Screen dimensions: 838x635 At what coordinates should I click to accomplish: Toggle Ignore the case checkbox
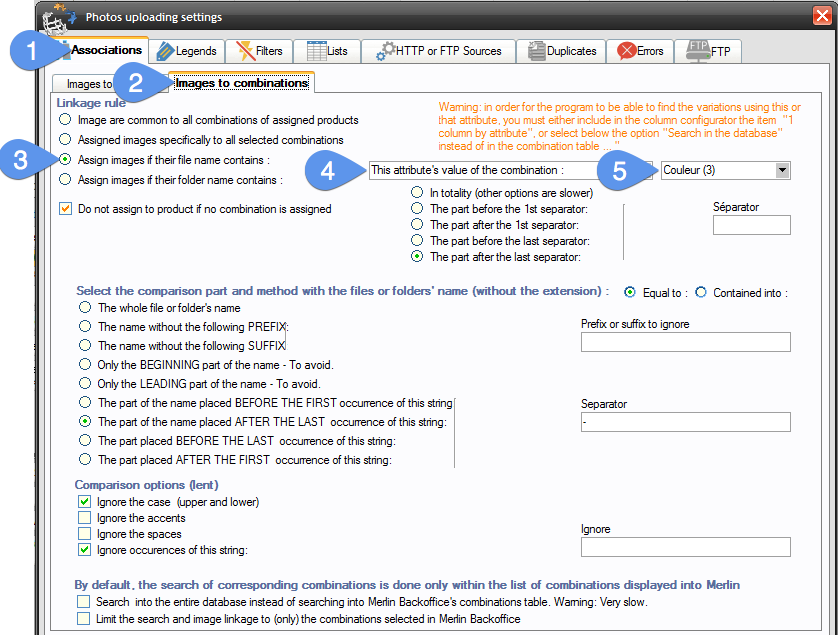click(84, 501)
